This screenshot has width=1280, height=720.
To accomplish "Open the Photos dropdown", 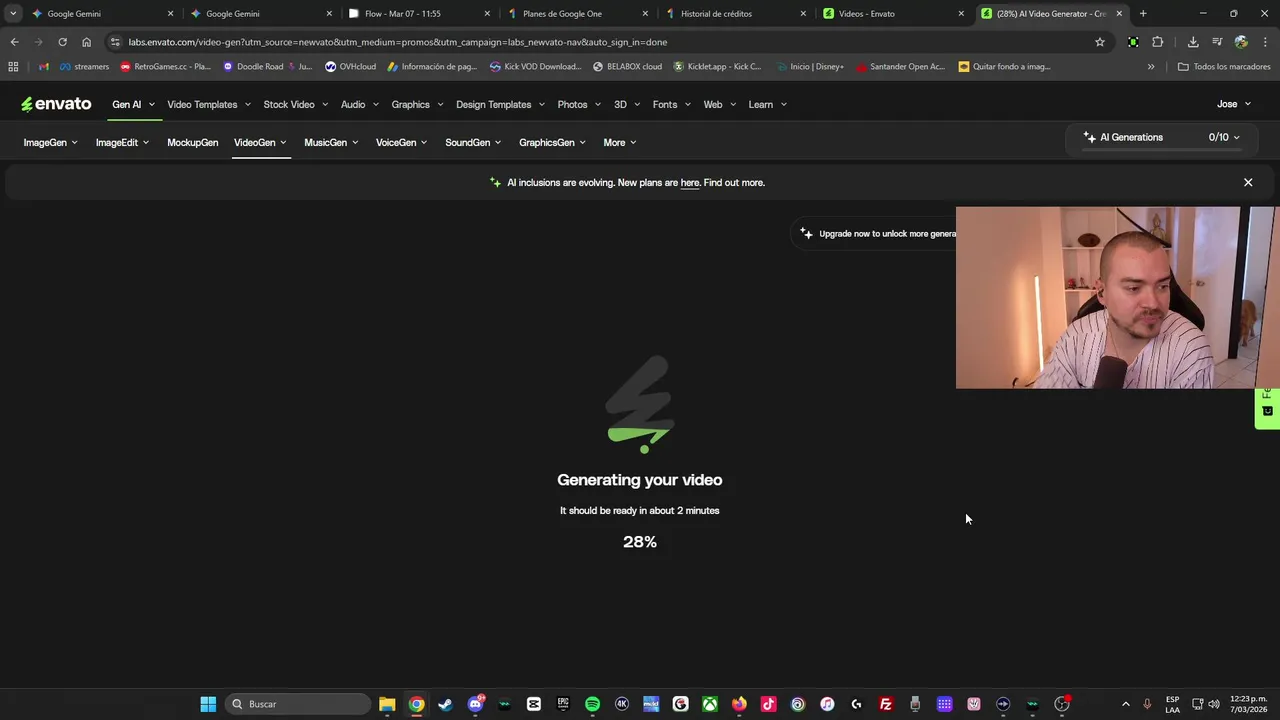I will 579,104.
